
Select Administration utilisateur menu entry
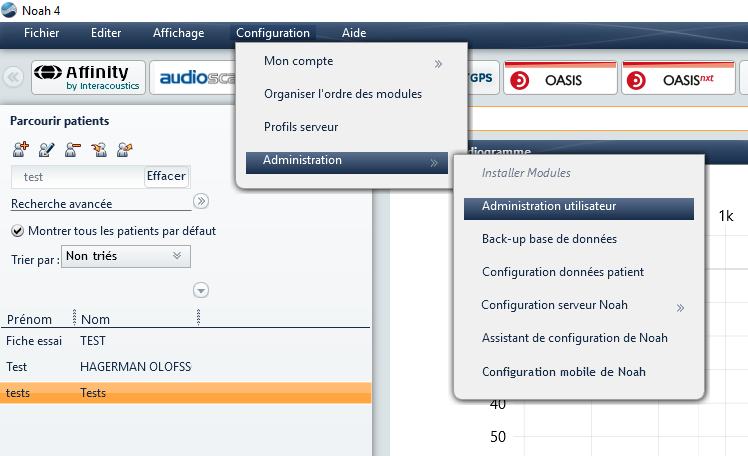(578, 207)
